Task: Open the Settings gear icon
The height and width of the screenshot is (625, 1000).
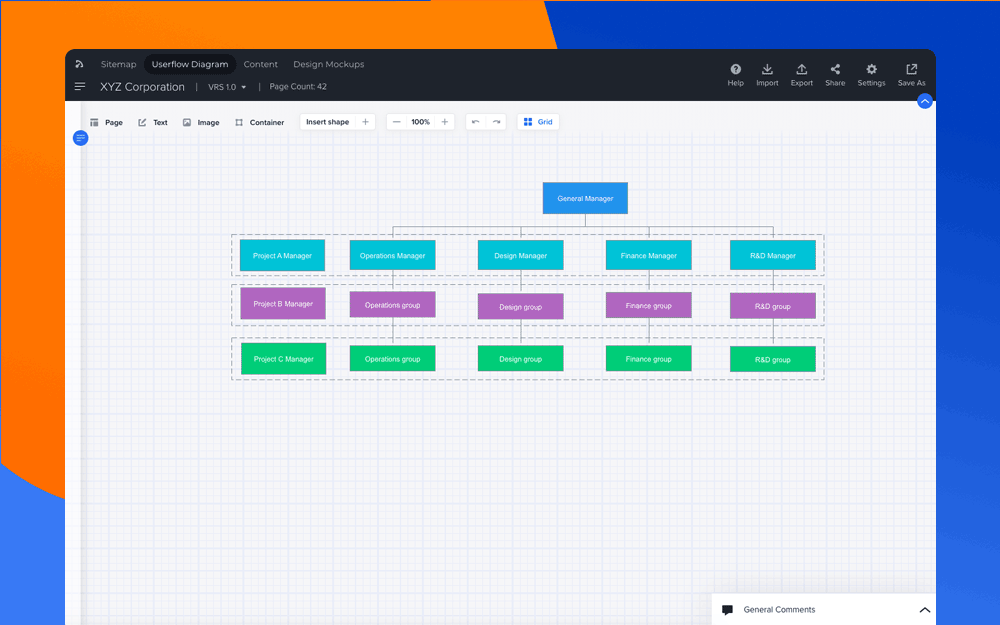Action: (871, 70)
